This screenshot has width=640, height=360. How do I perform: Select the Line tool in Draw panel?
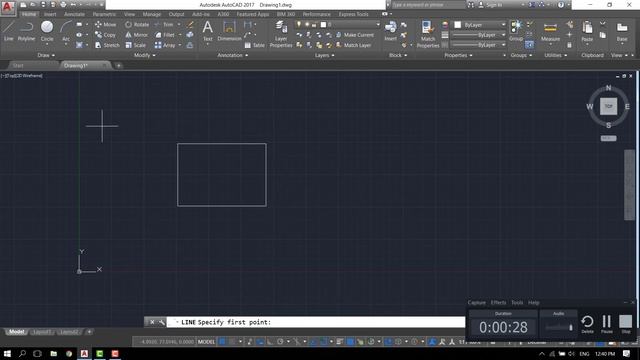8,31
